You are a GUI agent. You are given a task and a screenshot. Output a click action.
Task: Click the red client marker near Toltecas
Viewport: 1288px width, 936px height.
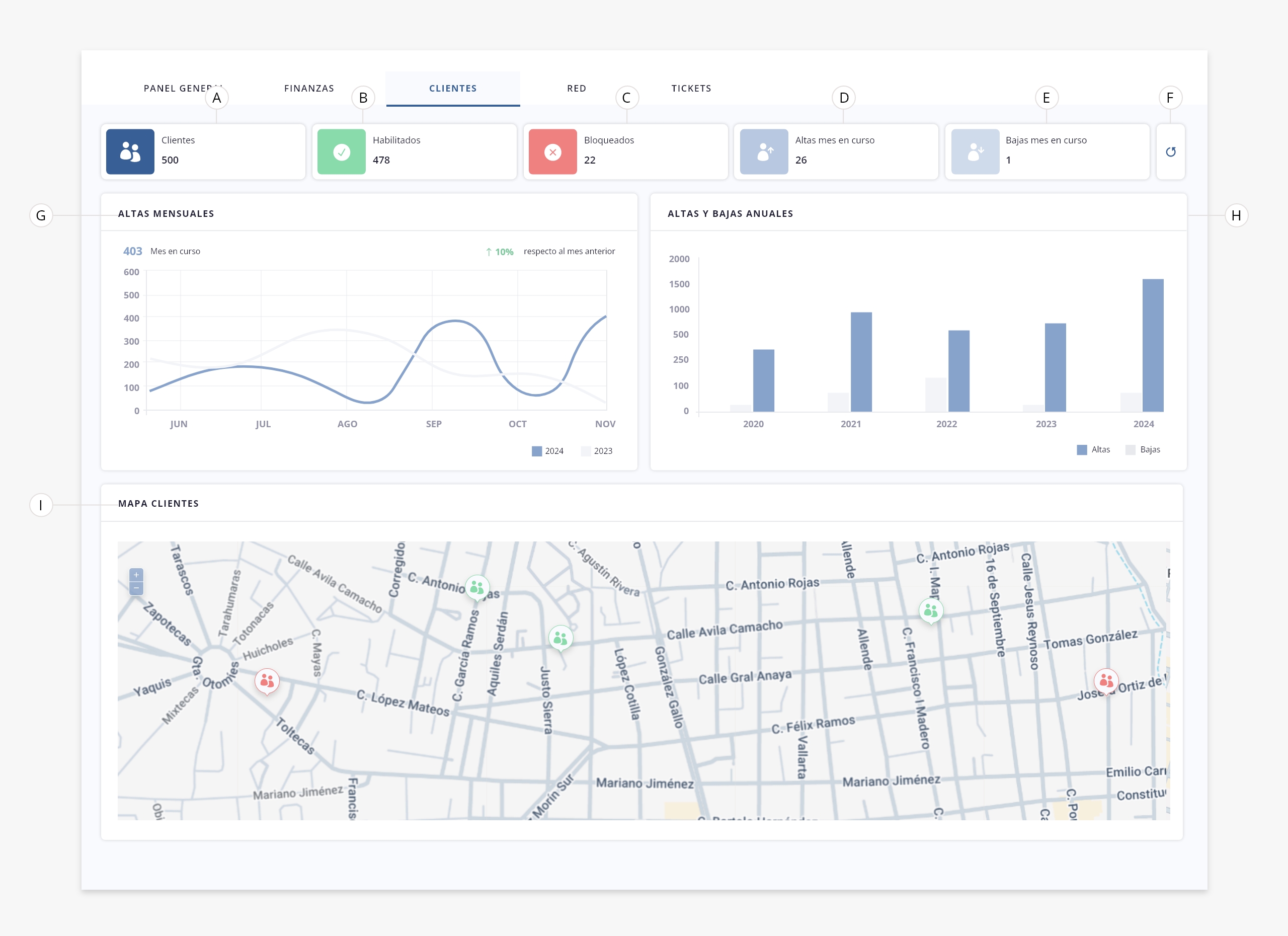pyautogui.click(x=267, y=681)
